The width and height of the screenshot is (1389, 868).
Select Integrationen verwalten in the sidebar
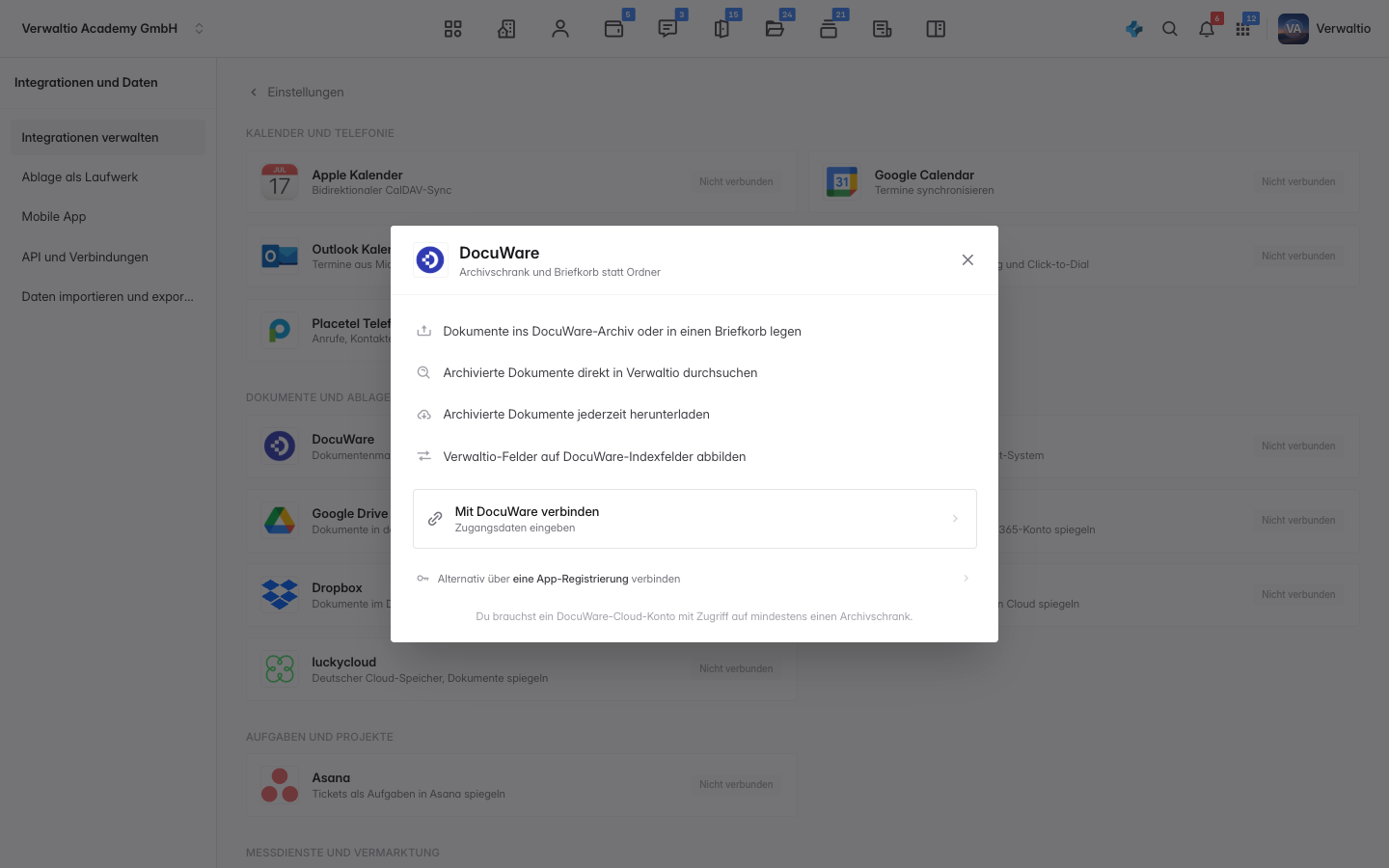click(108, 138)
